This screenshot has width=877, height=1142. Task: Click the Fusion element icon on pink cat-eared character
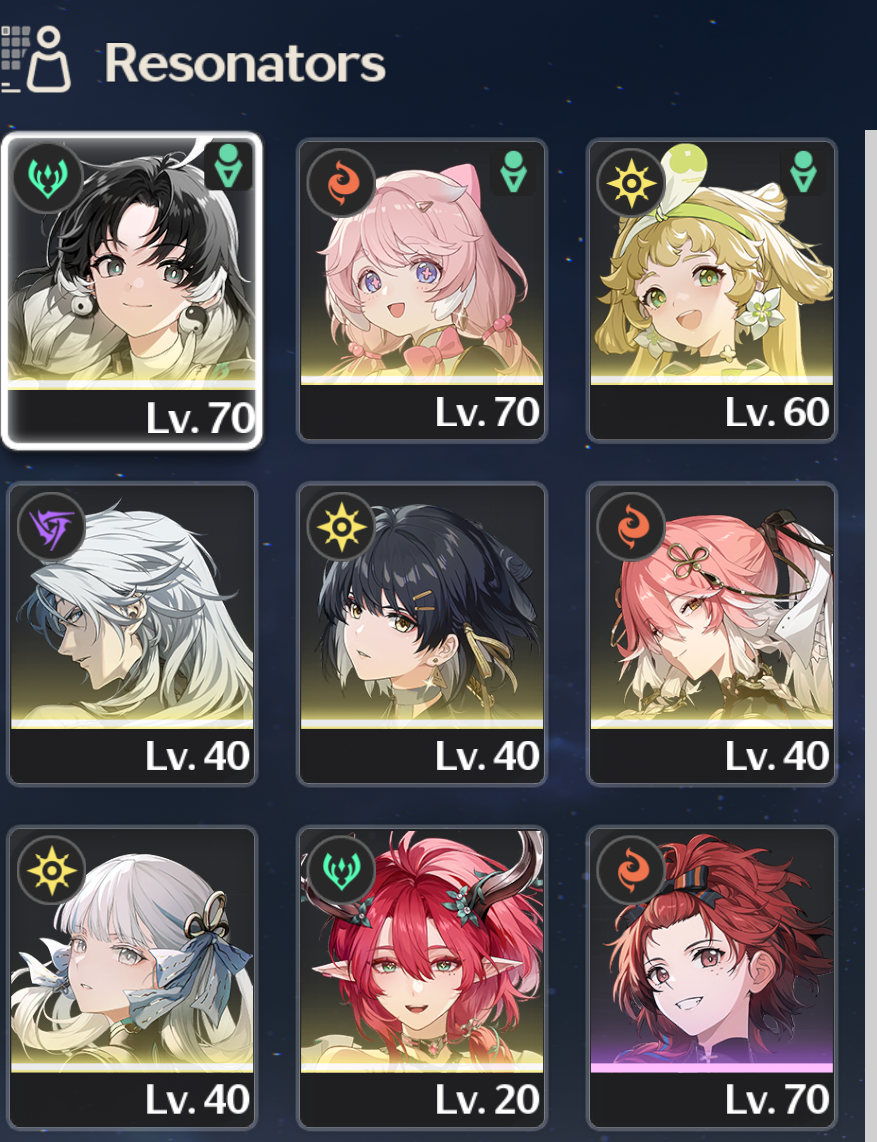[341, 183]
